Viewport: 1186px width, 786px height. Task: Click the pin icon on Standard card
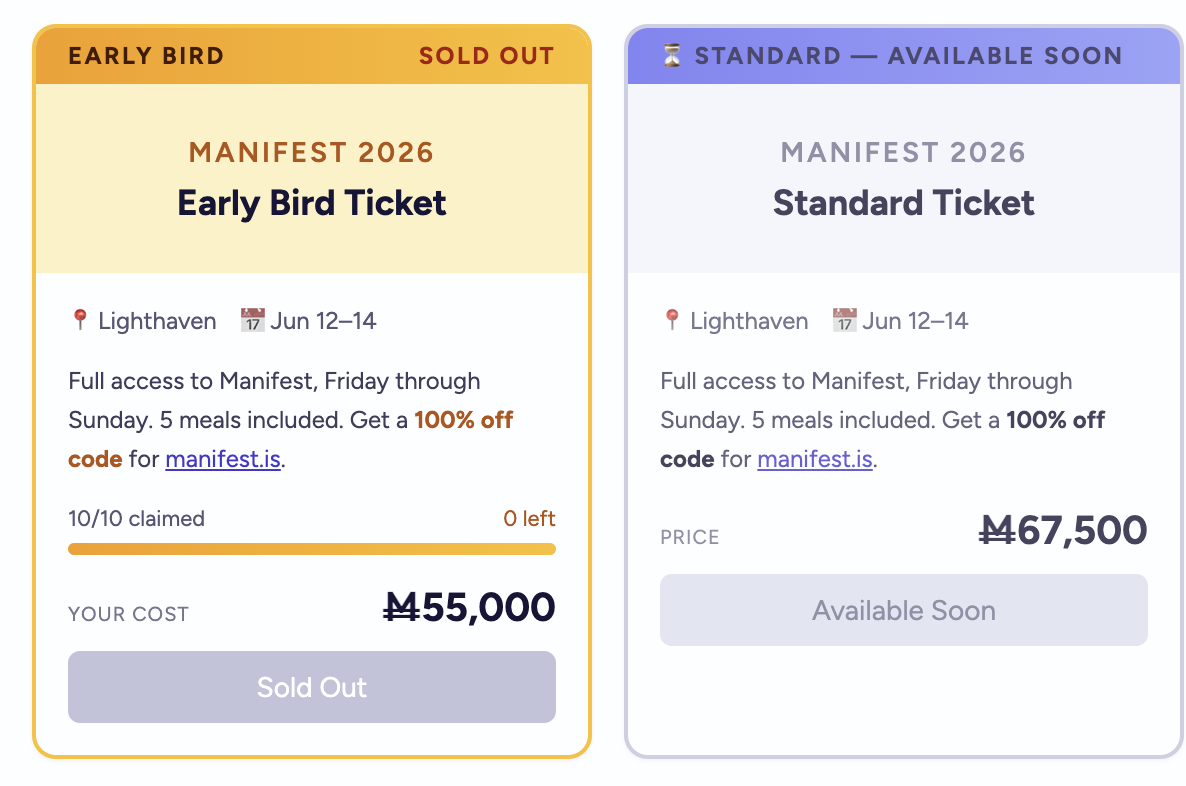[x=672, y=320]
